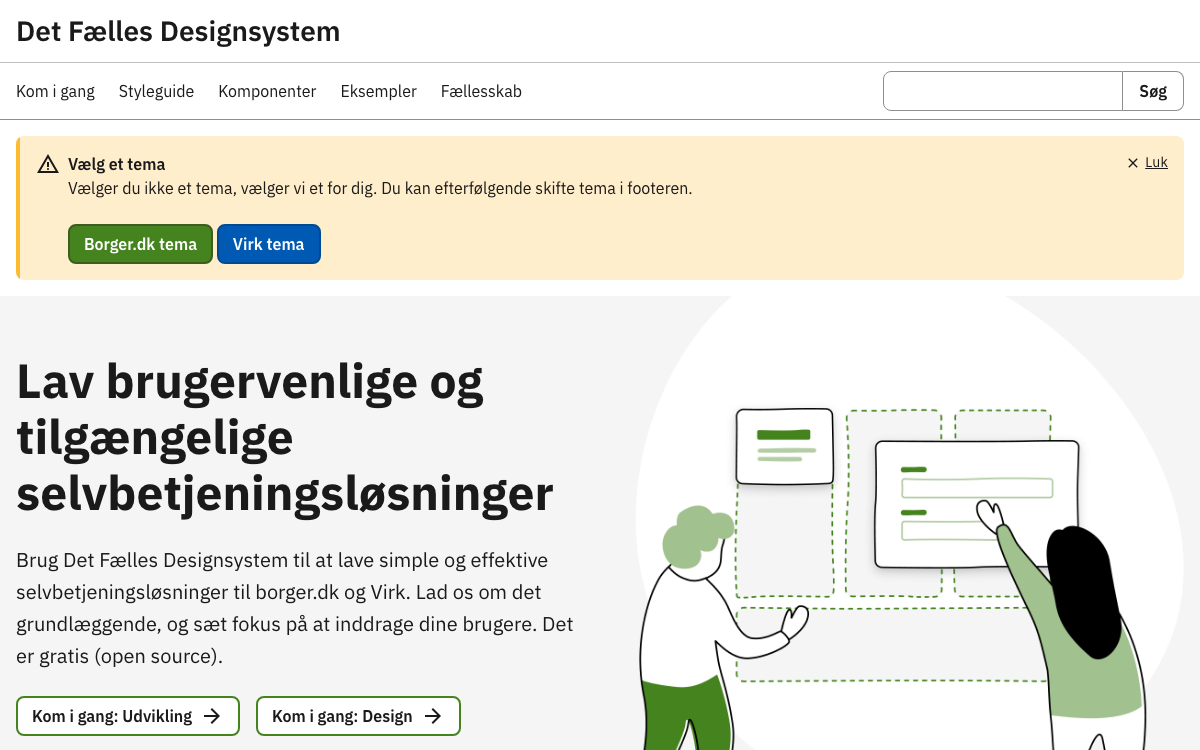Click the arrow icon on Udvikling button
Image resolution: width=1200 pixels, height=750 pixels.
tap(212, 716)
